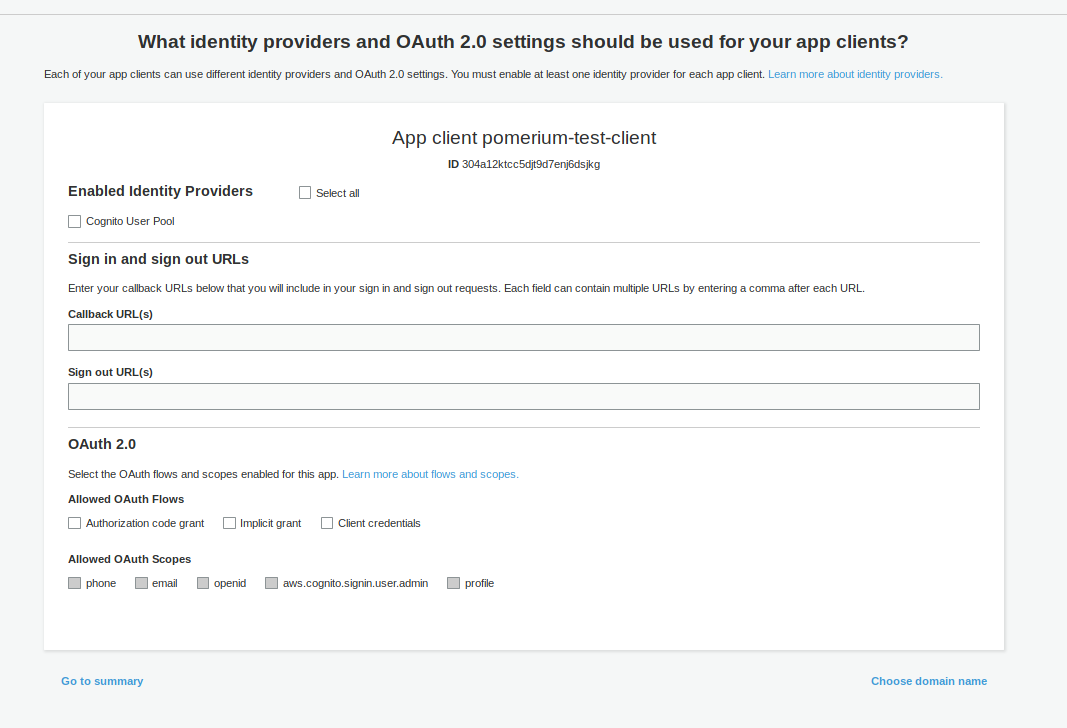The image size is (1067, 728).
Task: Click inside the Callback URL(s) field
Action: click(x=523, y=337)
